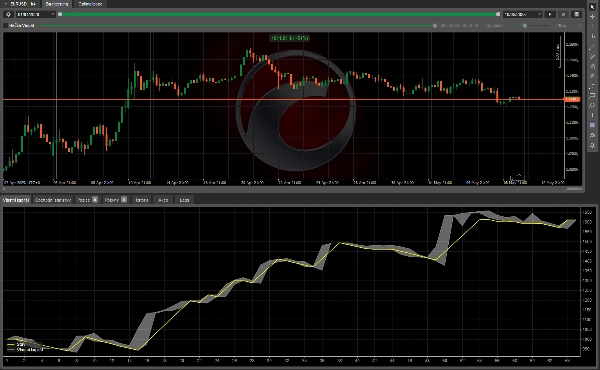
Task: Click the bottom-most icon in right toolbar
Action: [592, 145]
